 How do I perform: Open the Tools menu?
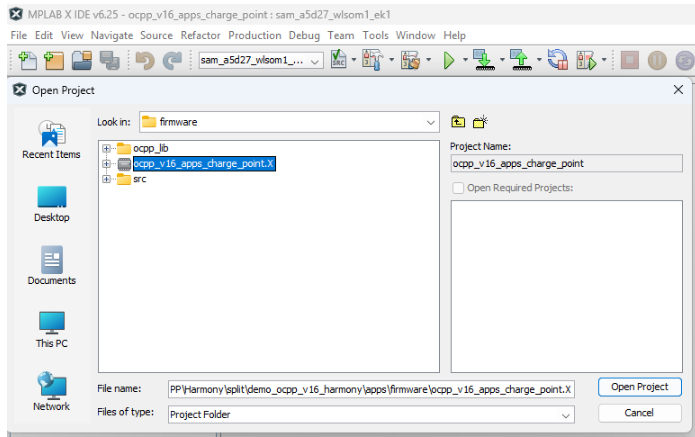point(375,35)
